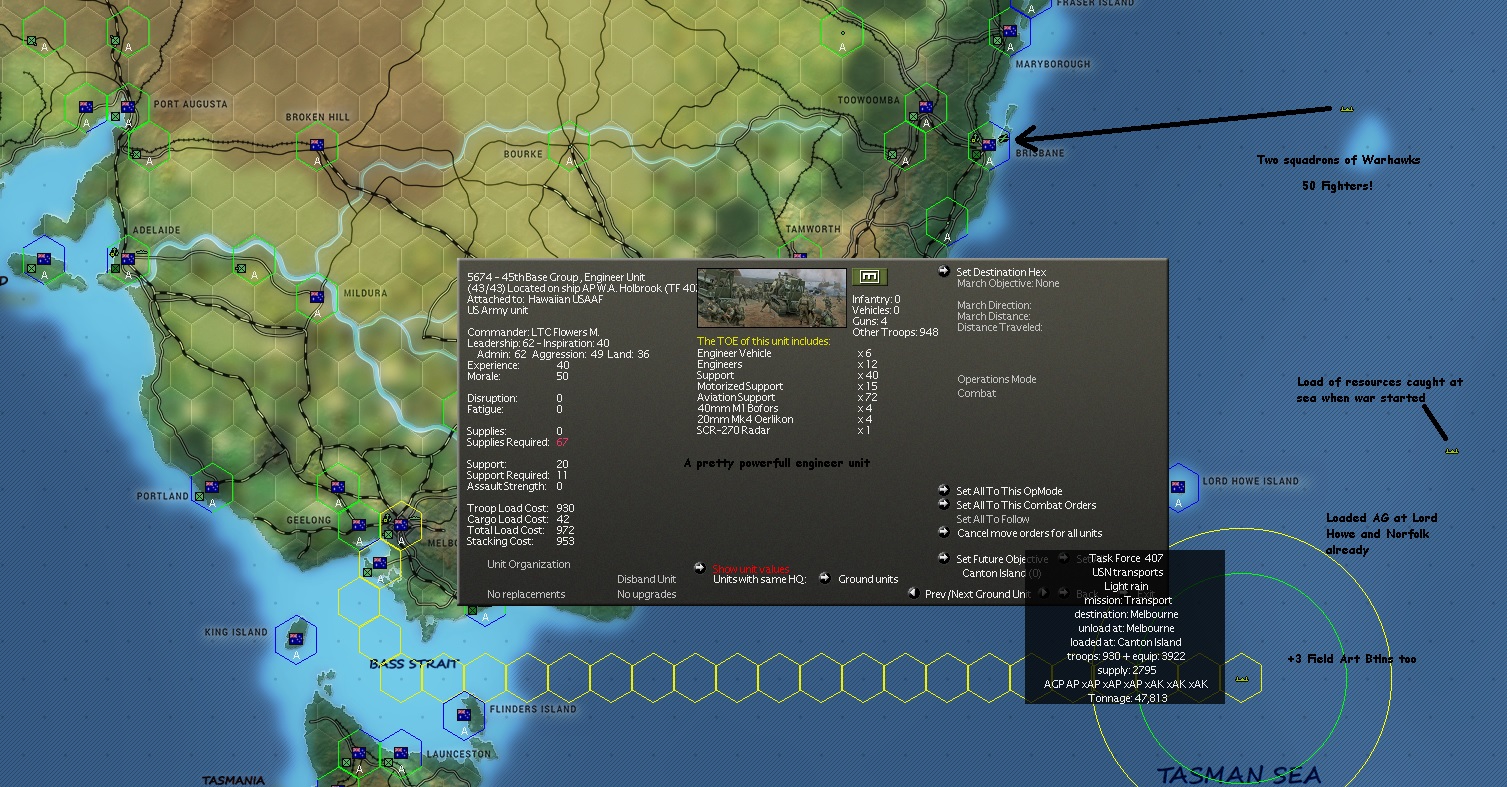The image size is (1507, 787).
Task: Click the Operations Mode label
Action: click(996, 379)
